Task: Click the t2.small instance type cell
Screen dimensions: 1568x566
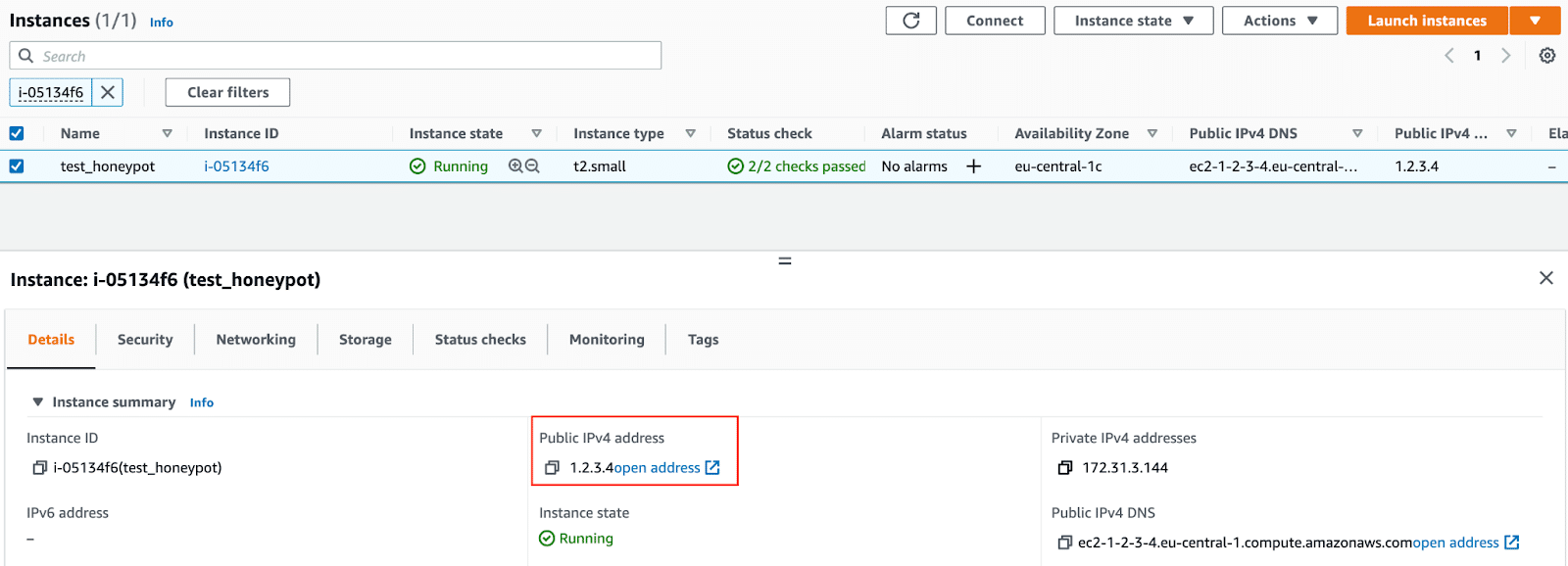Action: point(600,166)
